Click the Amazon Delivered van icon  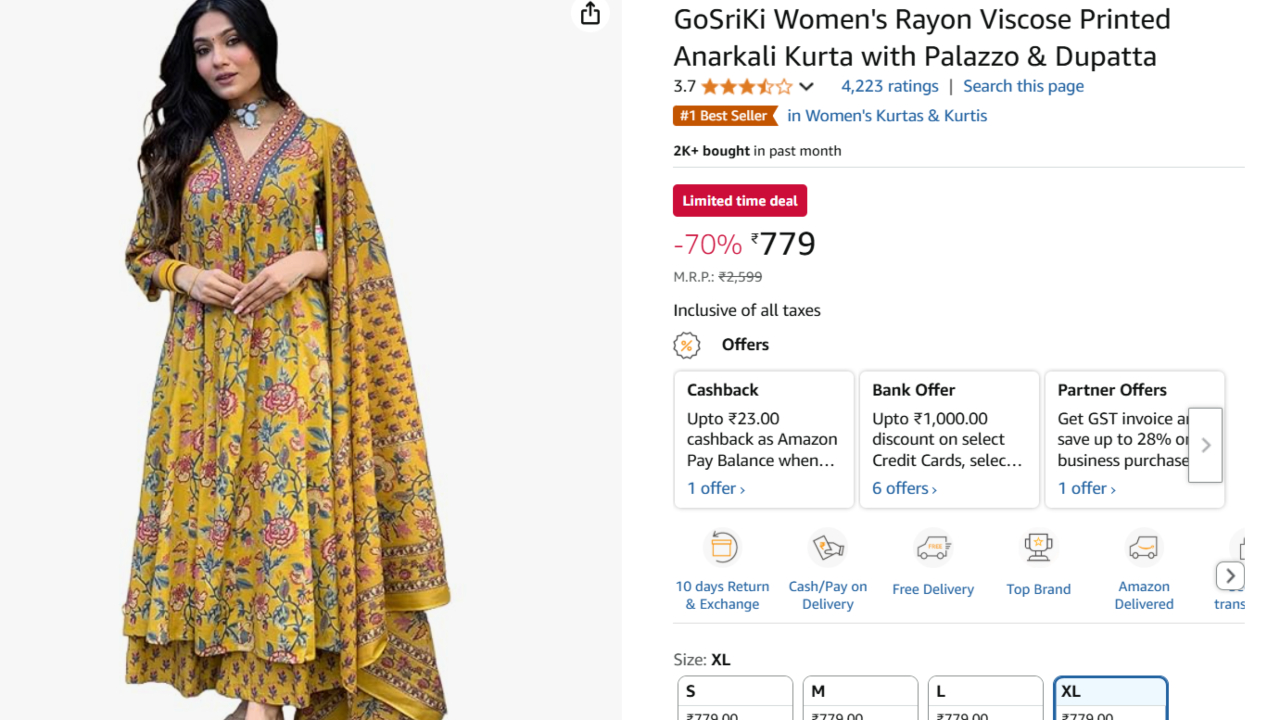(x=1143, y=547)
